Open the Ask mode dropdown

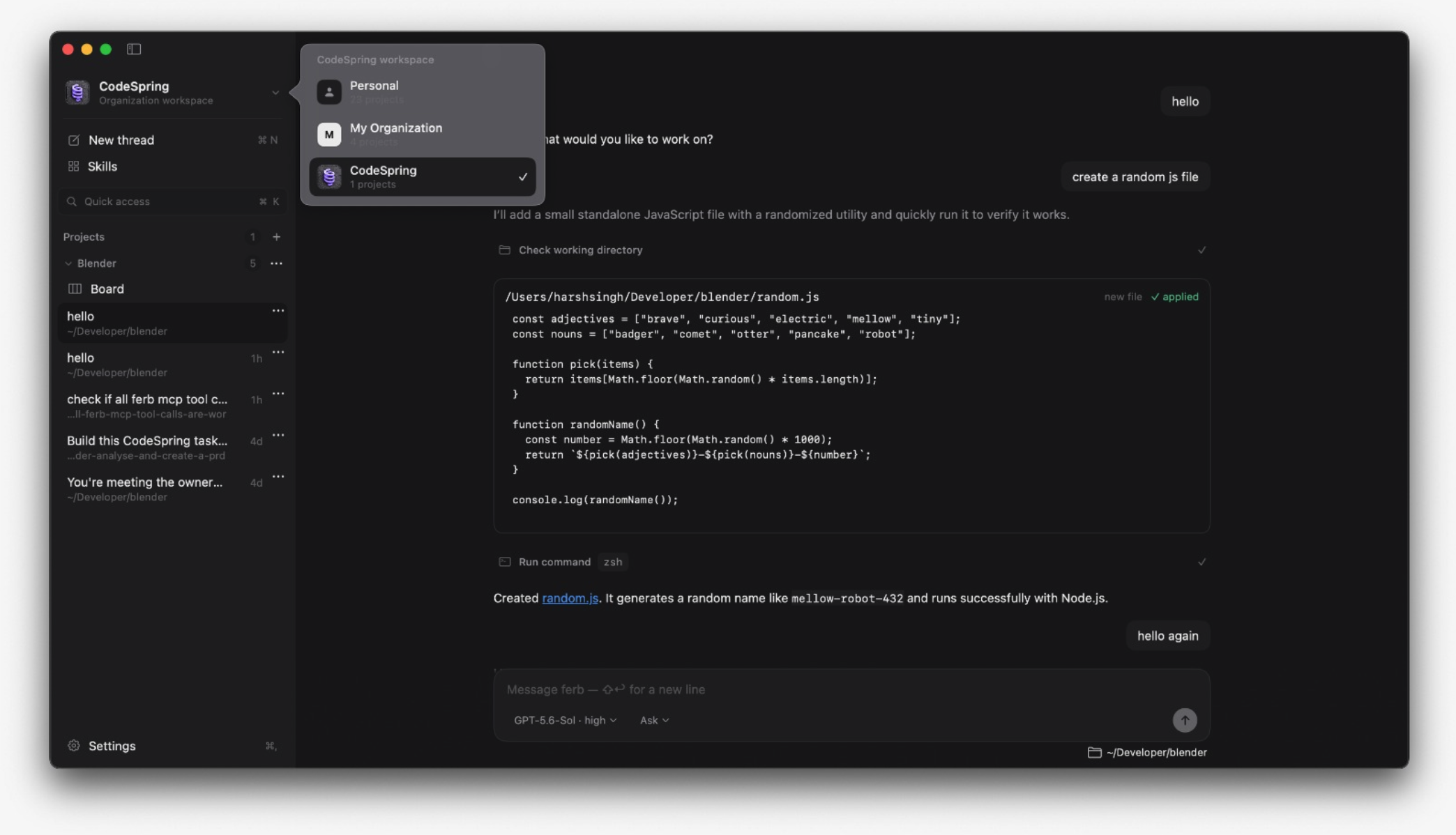tap(654, 720)
